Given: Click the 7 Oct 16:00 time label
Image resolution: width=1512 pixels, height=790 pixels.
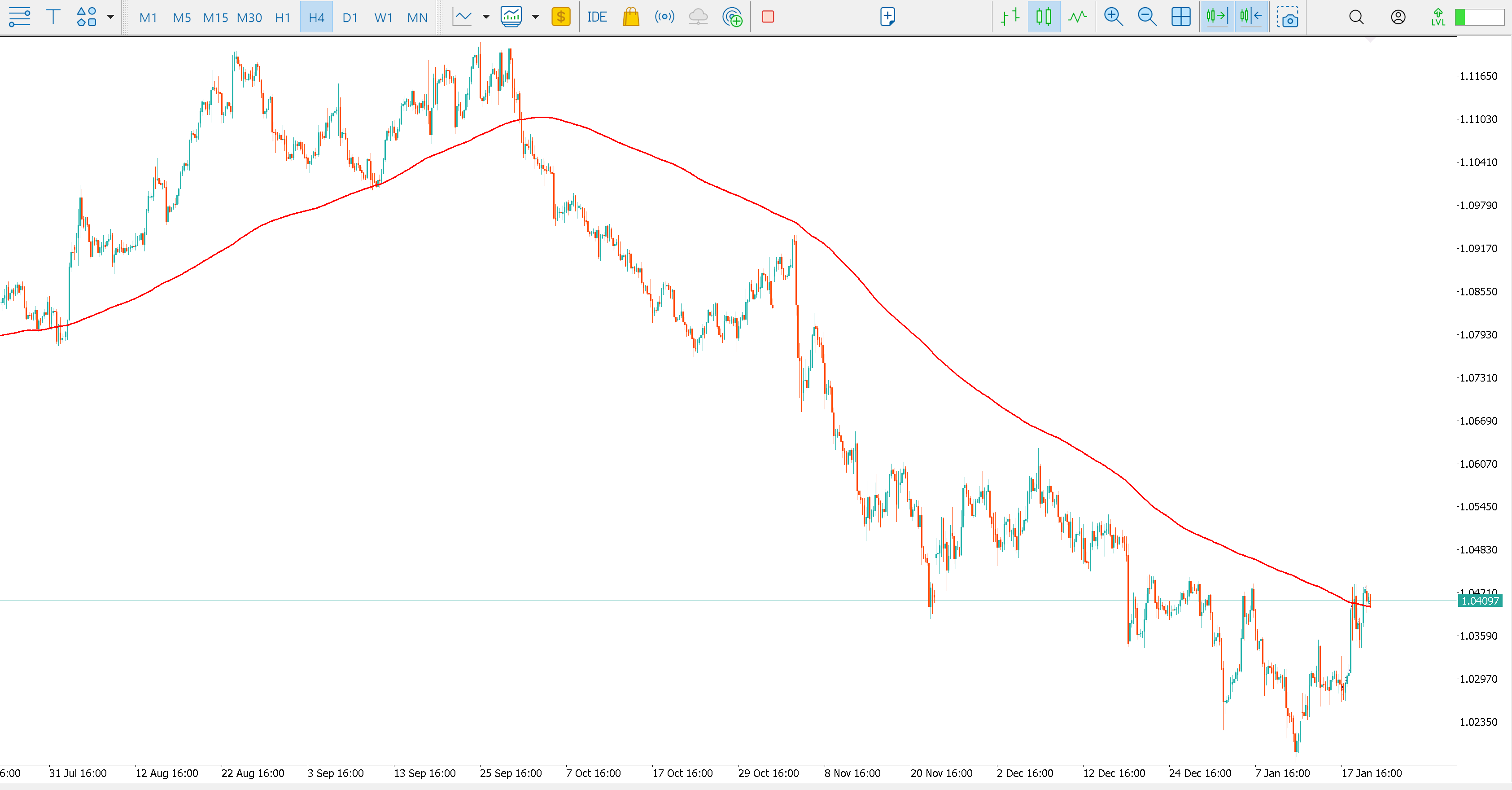Looking at the screenshot, I should [x=594, y=773].
